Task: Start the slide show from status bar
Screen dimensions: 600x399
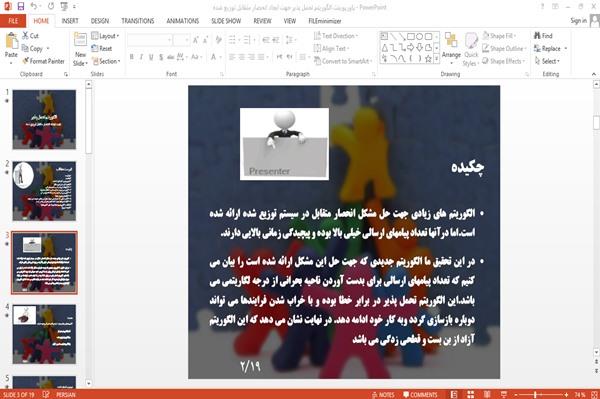Action: pyautogui.click(x=504, y=394)
